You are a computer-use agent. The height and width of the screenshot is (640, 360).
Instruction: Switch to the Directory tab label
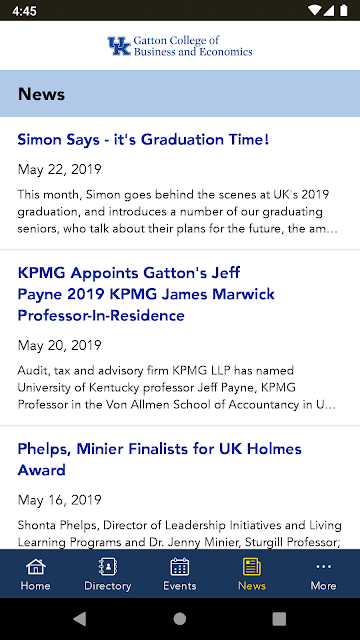(x=108, y=586)
